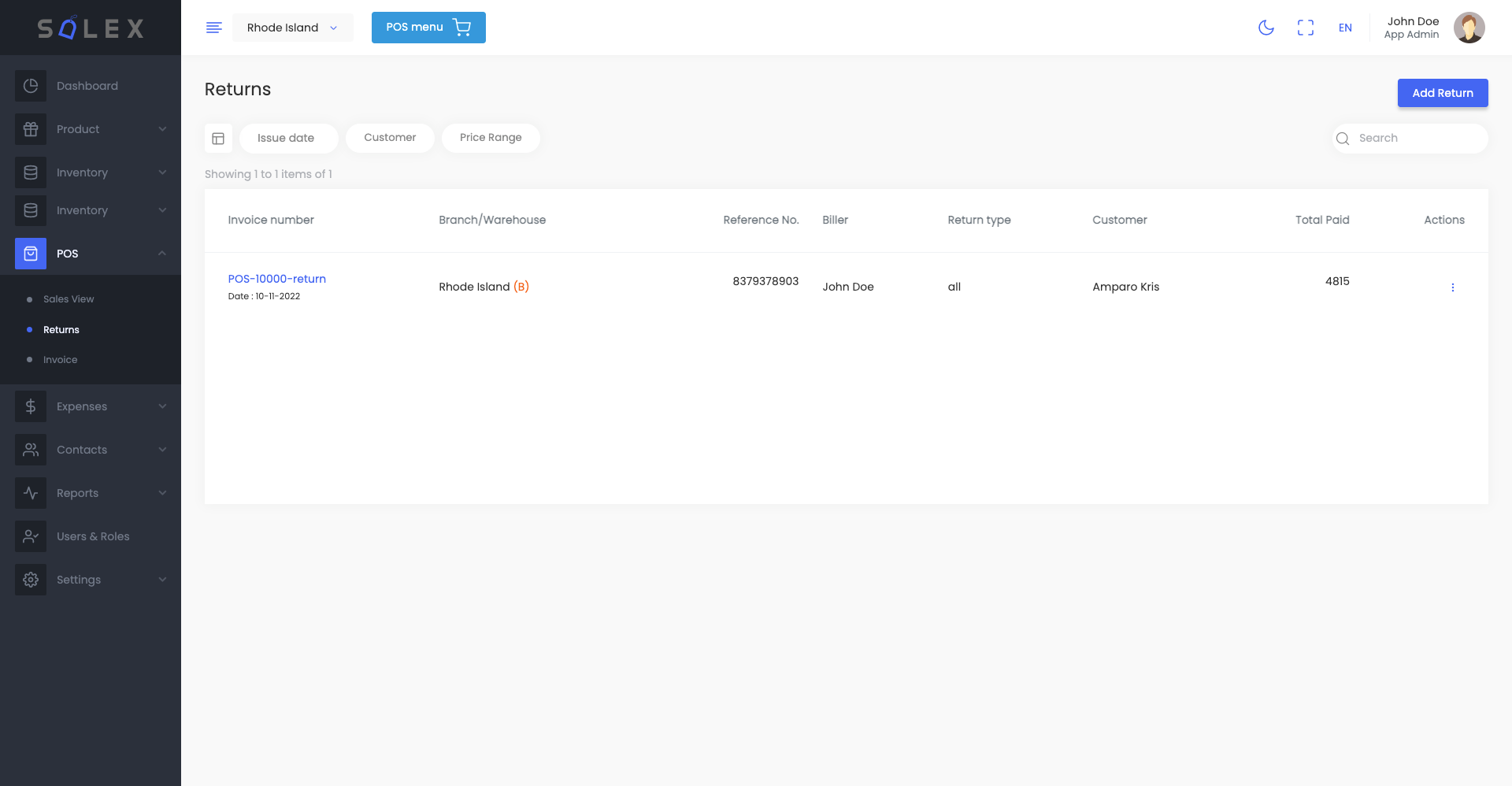The width and height of the screenshot is (1512, 786).
Task: Click the POS shopping bag icon
Action: [x=31, y=254]
